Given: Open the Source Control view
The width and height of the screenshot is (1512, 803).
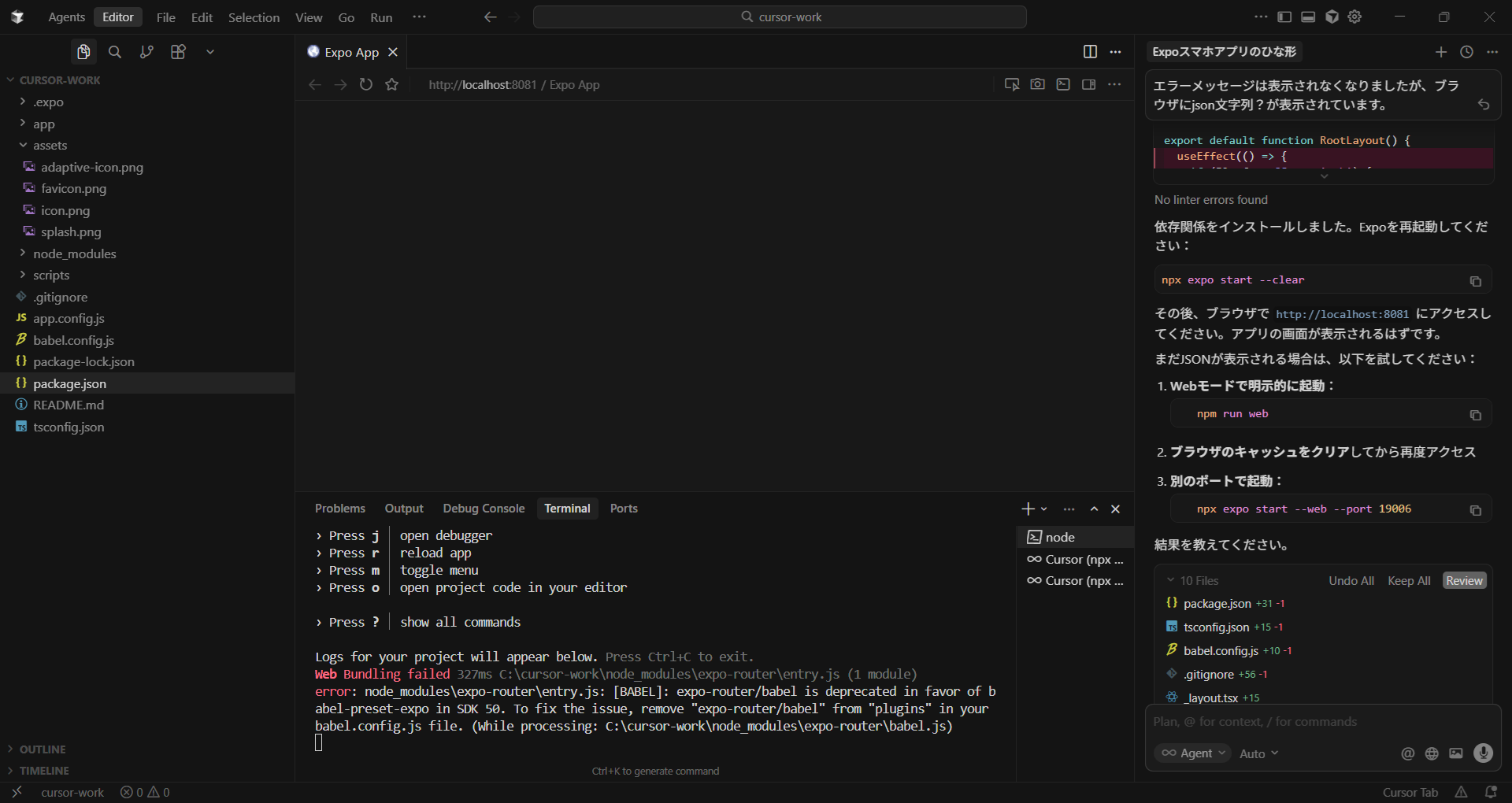Looking at the screenshot, I should click(x=146, y=52).
